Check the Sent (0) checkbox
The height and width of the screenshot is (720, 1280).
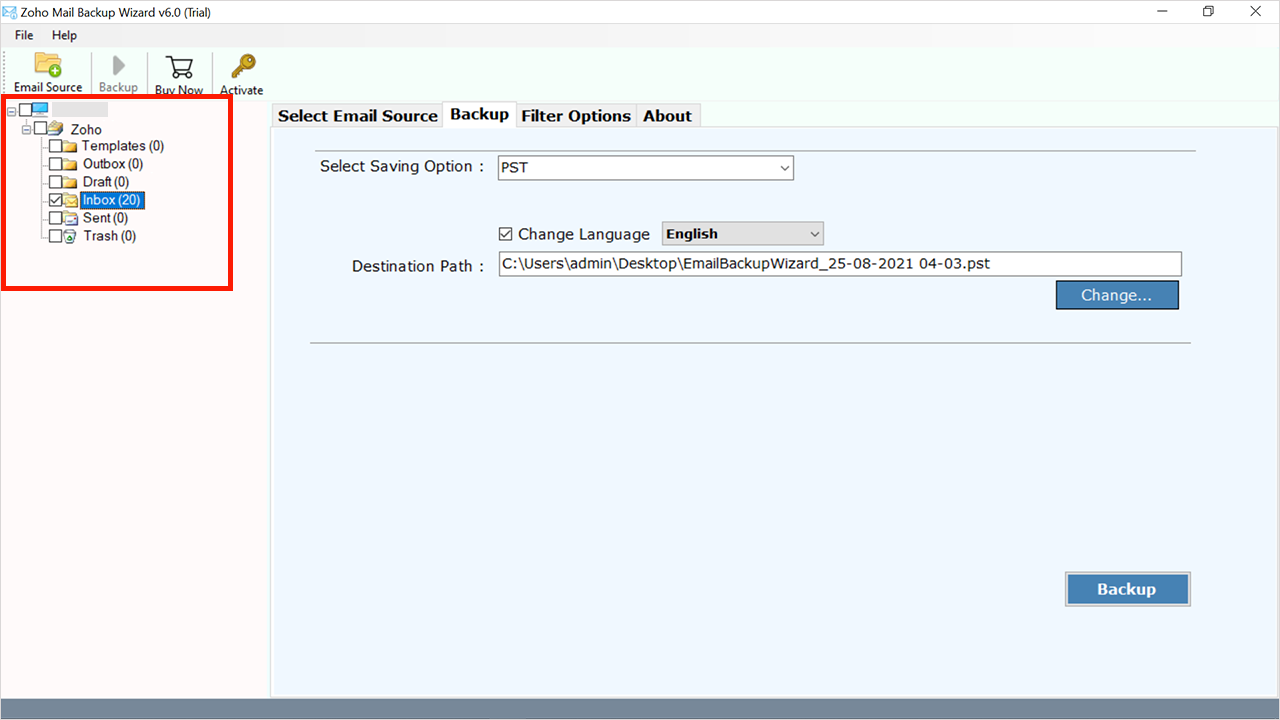56,218
